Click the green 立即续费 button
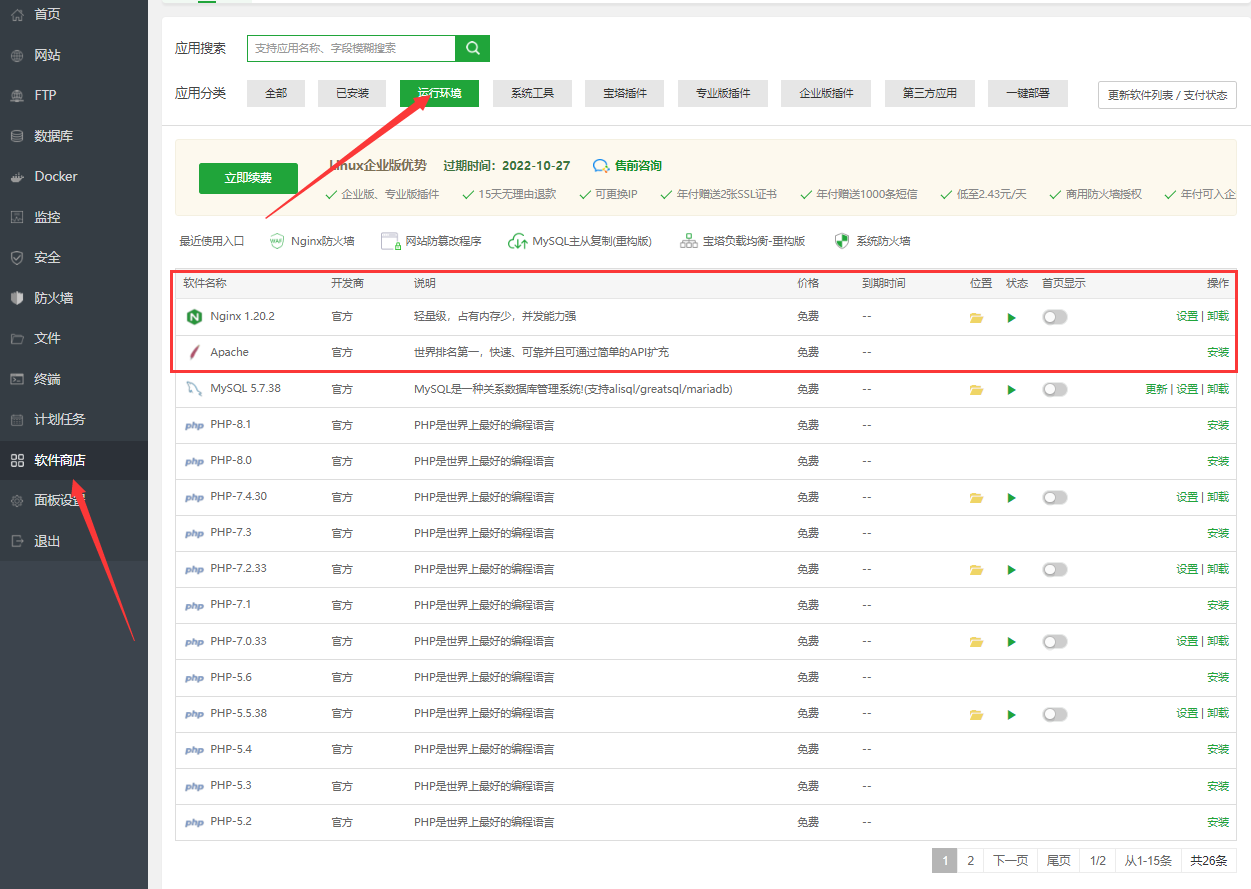 point(248,178)
